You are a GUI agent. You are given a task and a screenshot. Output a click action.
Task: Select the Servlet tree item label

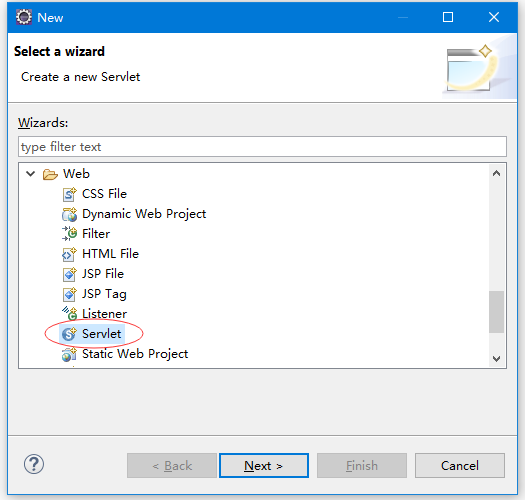(x=101, y=334)
